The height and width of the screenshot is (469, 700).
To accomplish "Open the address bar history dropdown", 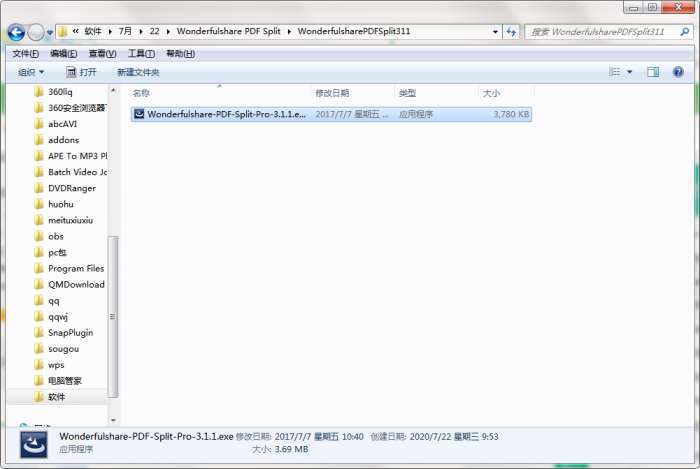I will pos(495,32).
